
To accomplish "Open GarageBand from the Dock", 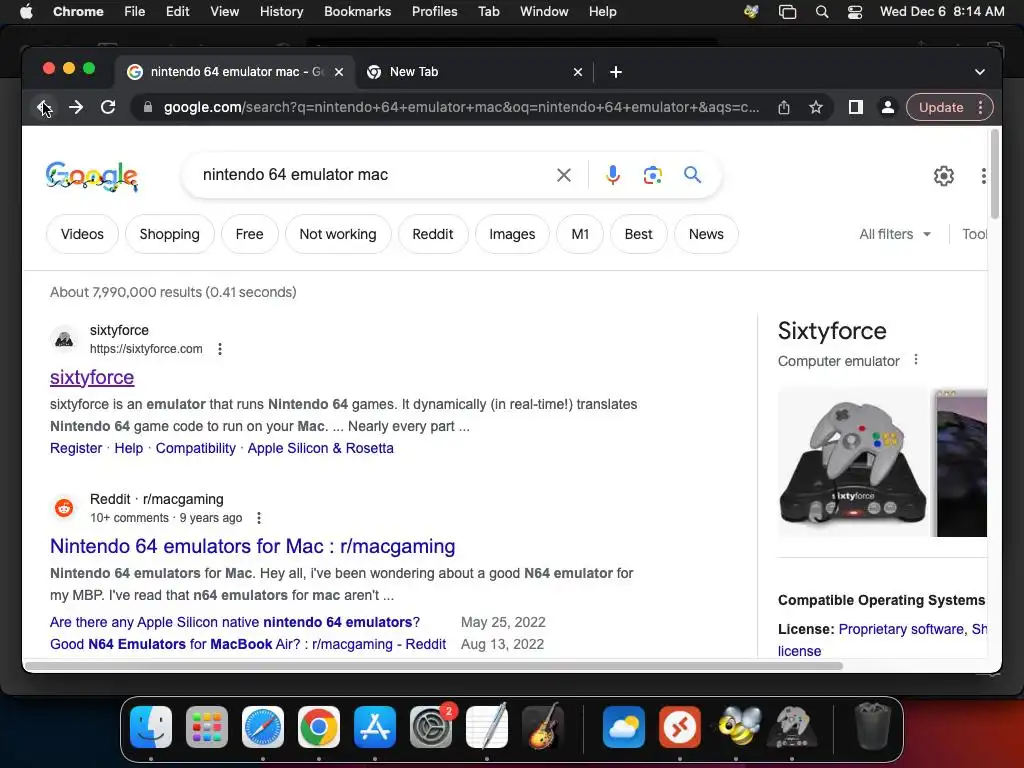I will [x=543, y=727].
